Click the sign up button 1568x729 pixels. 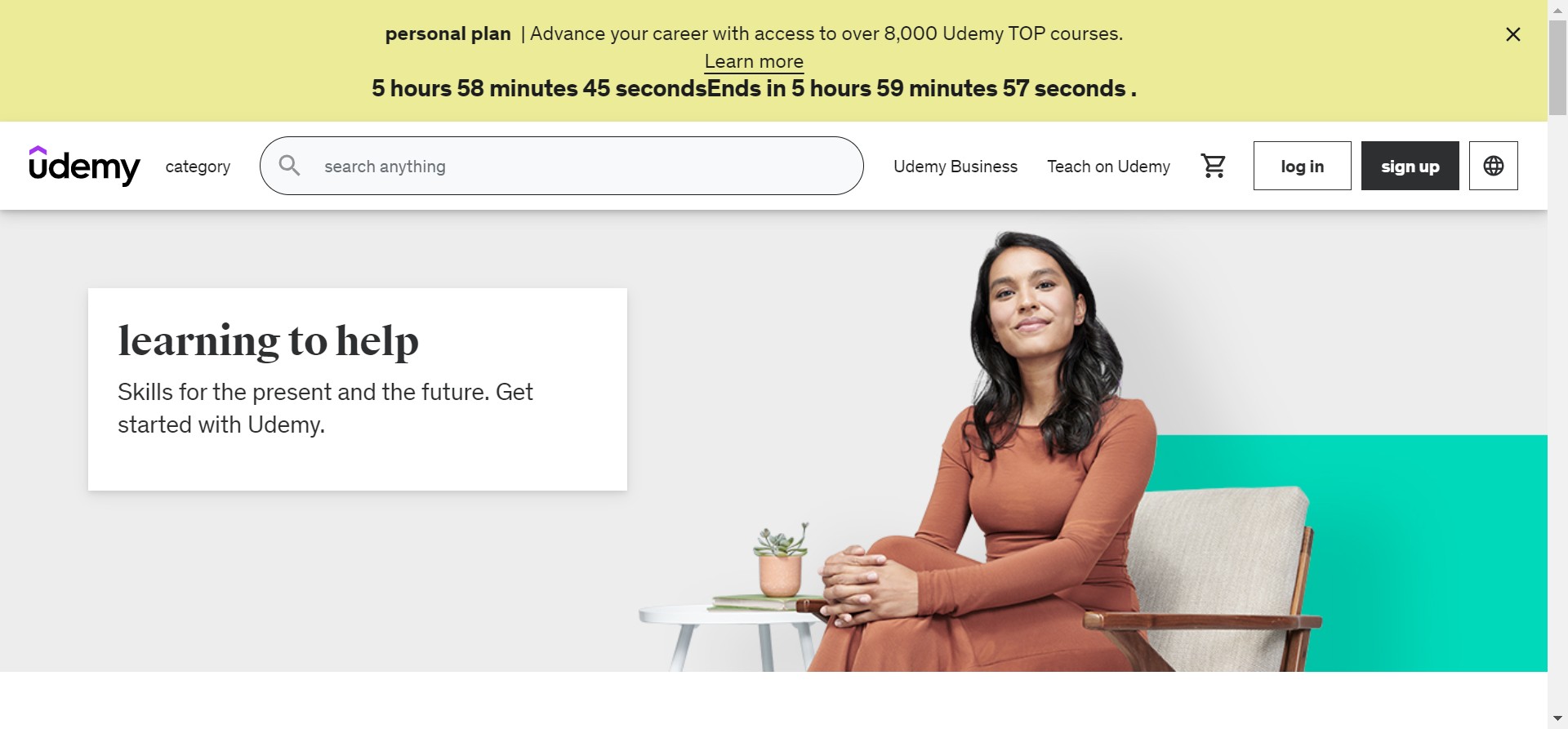point(1410,166)
